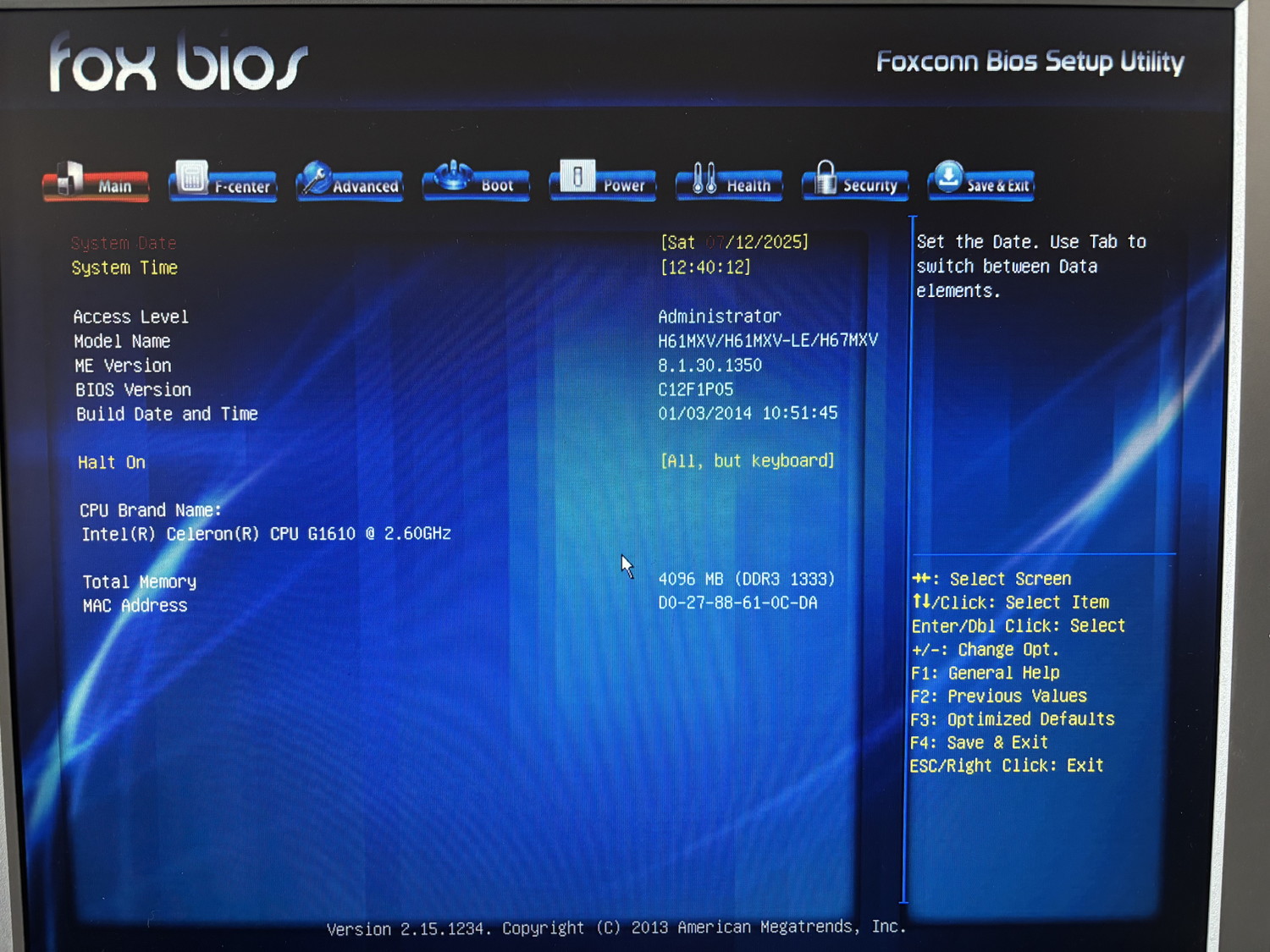Screen dimensions: 1270x952
Task: Click the F3: Optimized Defaults hint
Action: (1013, 719)
